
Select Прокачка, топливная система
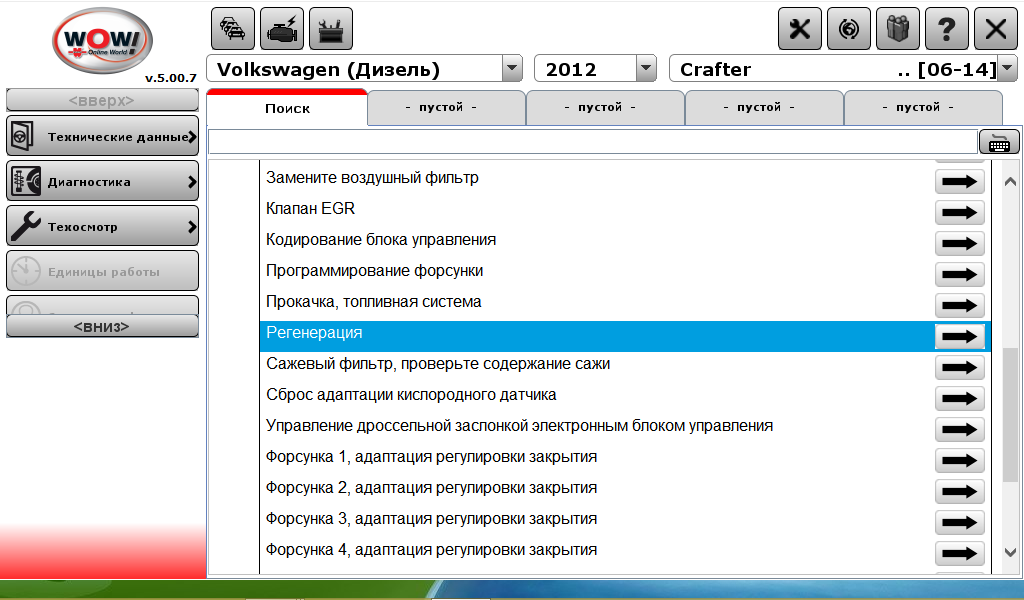(374, 302)
